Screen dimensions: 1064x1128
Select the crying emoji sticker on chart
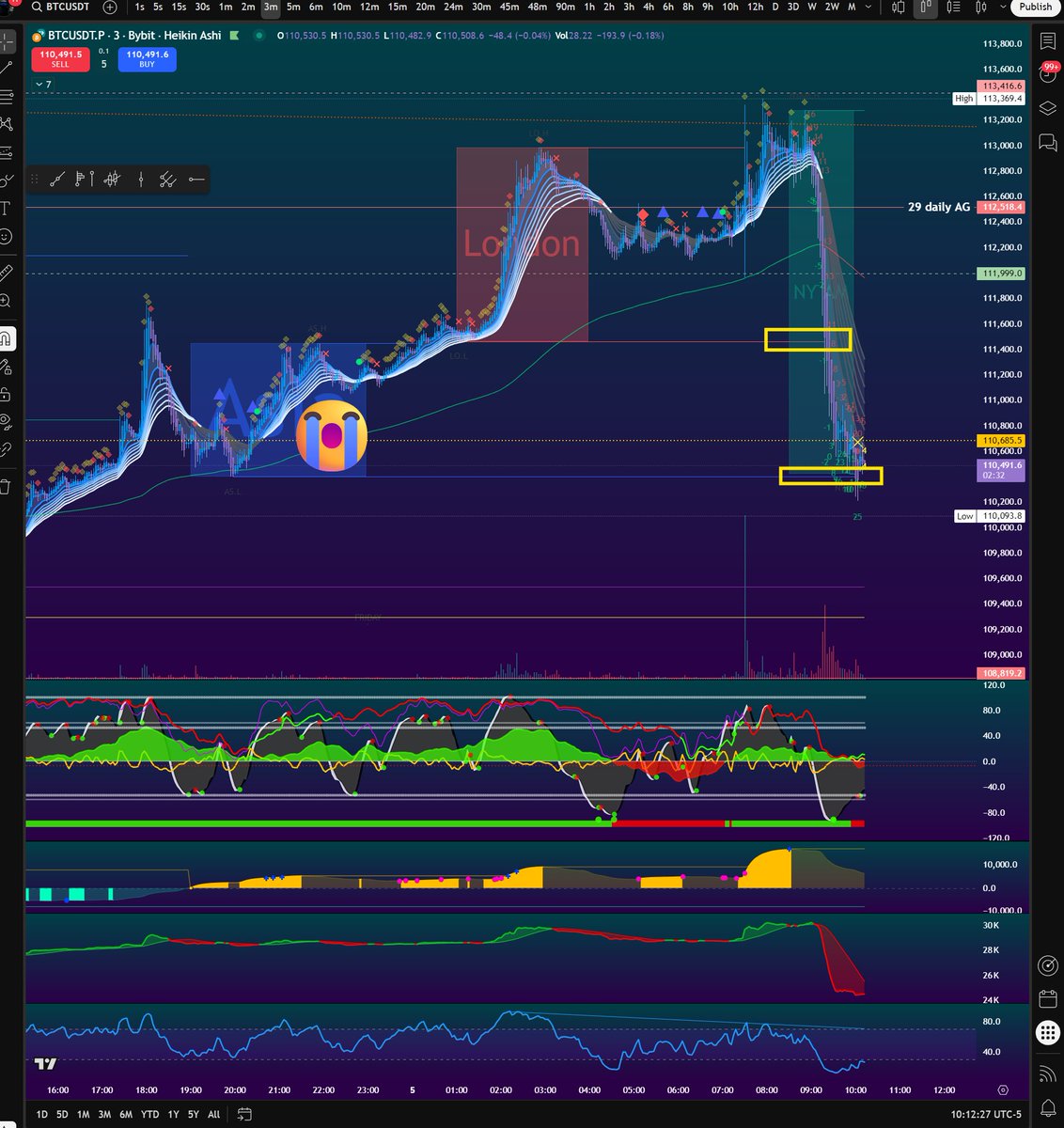[x=331, y=434]
